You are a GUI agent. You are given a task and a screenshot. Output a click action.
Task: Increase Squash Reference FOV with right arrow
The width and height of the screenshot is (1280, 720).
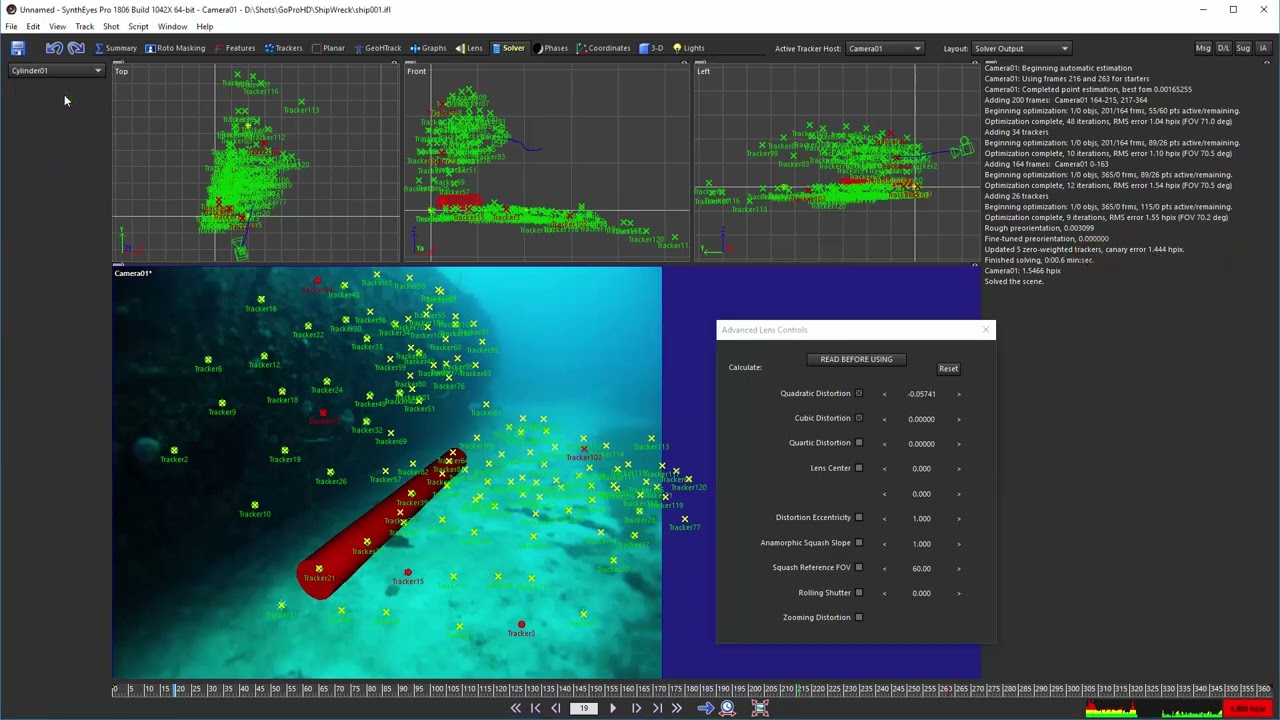pos(958,568)
